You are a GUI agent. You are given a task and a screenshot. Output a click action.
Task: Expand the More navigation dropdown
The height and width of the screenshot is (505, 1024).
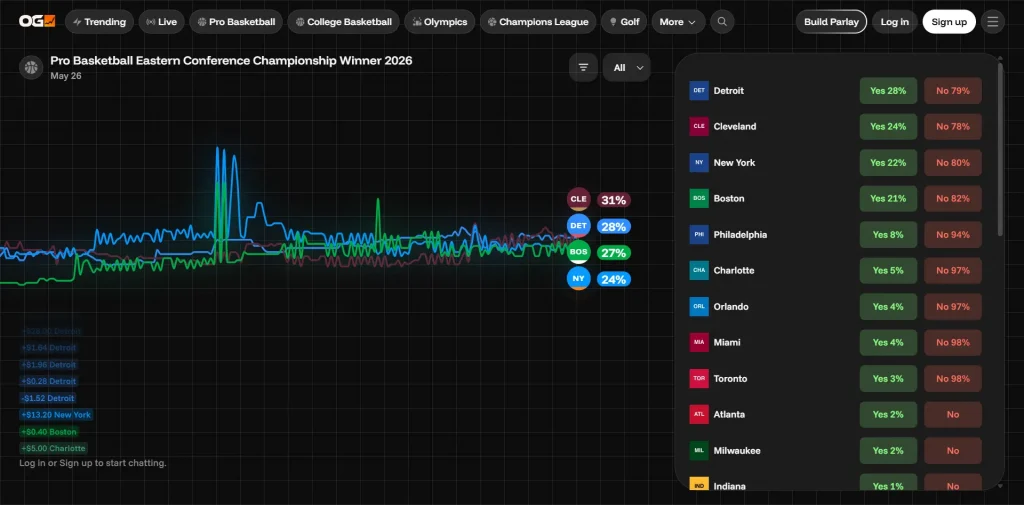tap(677, 22)
